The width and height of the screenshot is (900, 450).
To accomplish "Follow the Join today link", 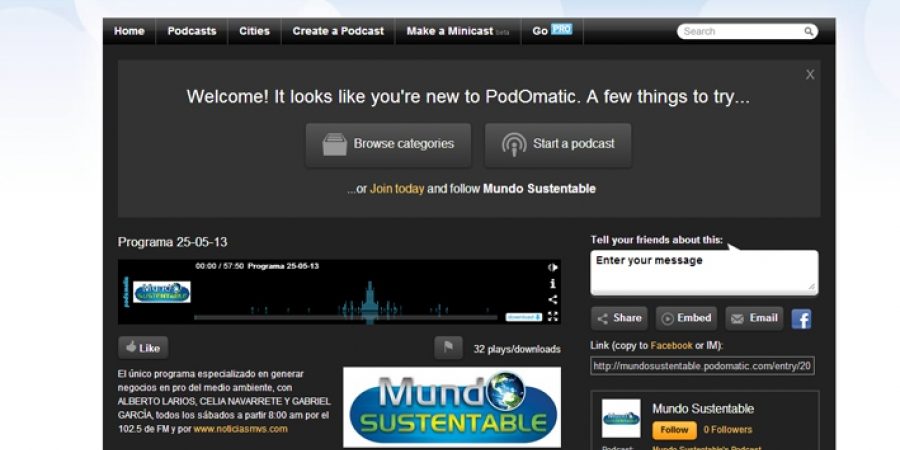I will pos(397,189).
